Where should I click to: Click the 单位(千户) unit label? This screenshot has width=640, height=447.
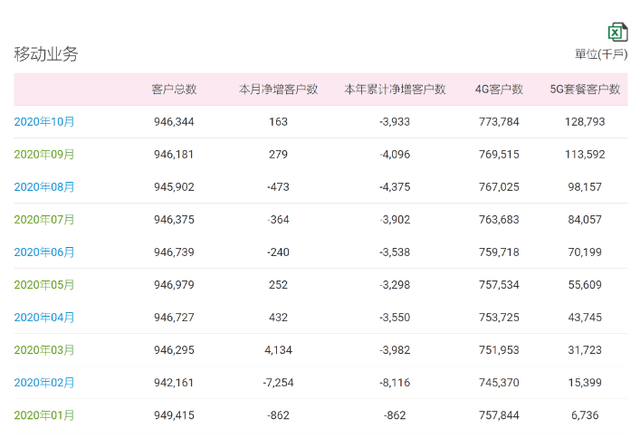(601, 54)
